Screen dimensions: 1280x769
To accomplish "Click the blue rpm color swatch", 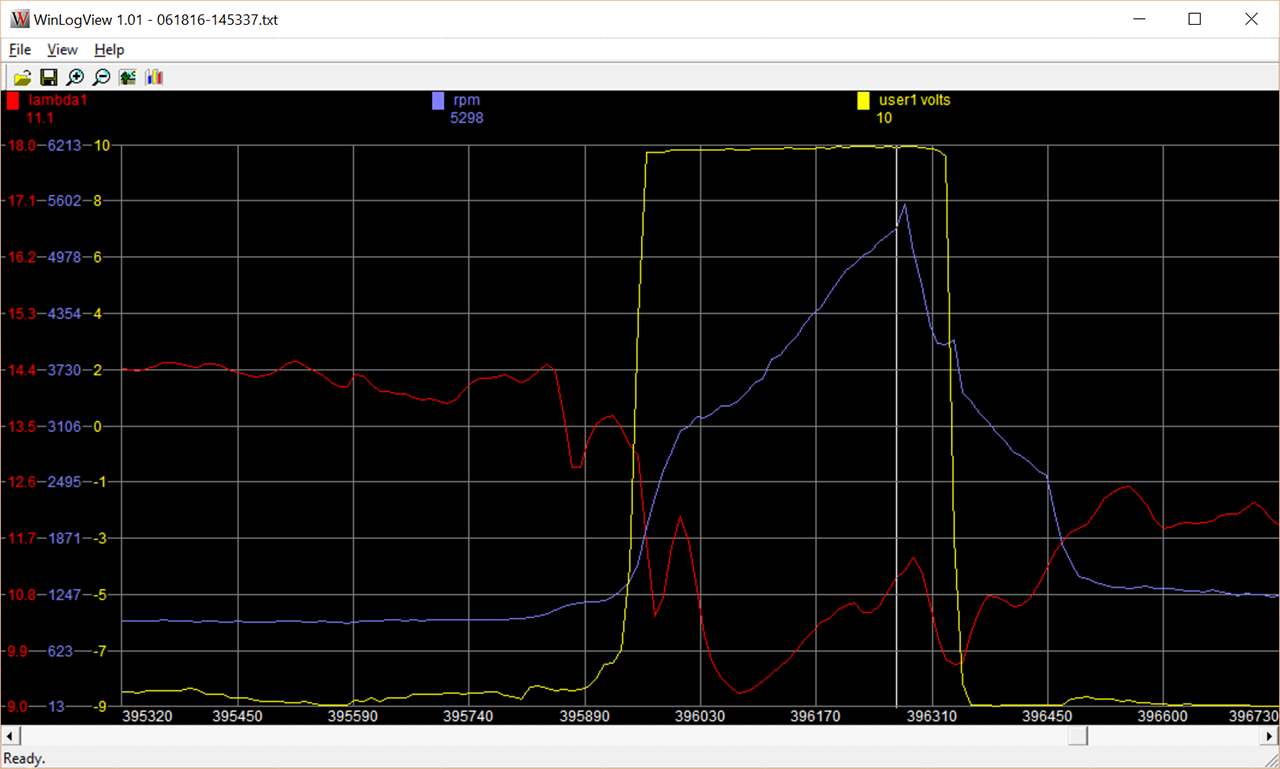I will coord(438,101).
